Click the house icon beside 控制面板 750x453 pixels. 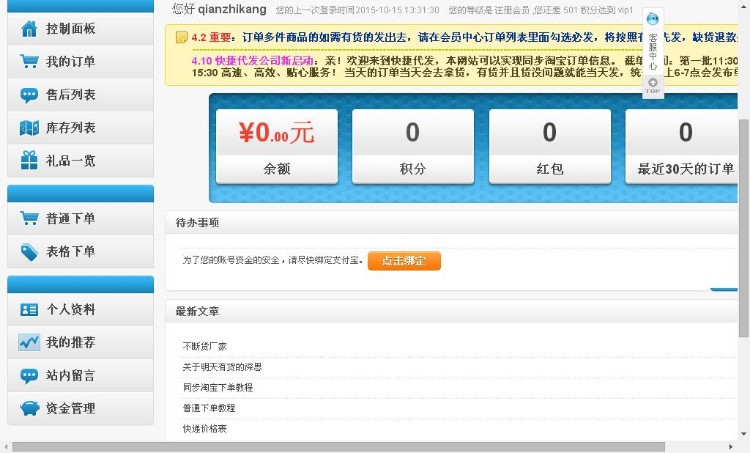(29, 29)
